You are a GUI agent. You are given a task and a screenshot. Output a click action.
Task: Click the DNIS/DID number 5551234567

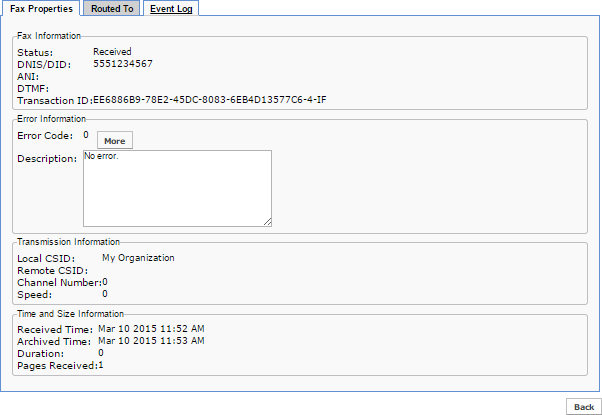[123, 64]
